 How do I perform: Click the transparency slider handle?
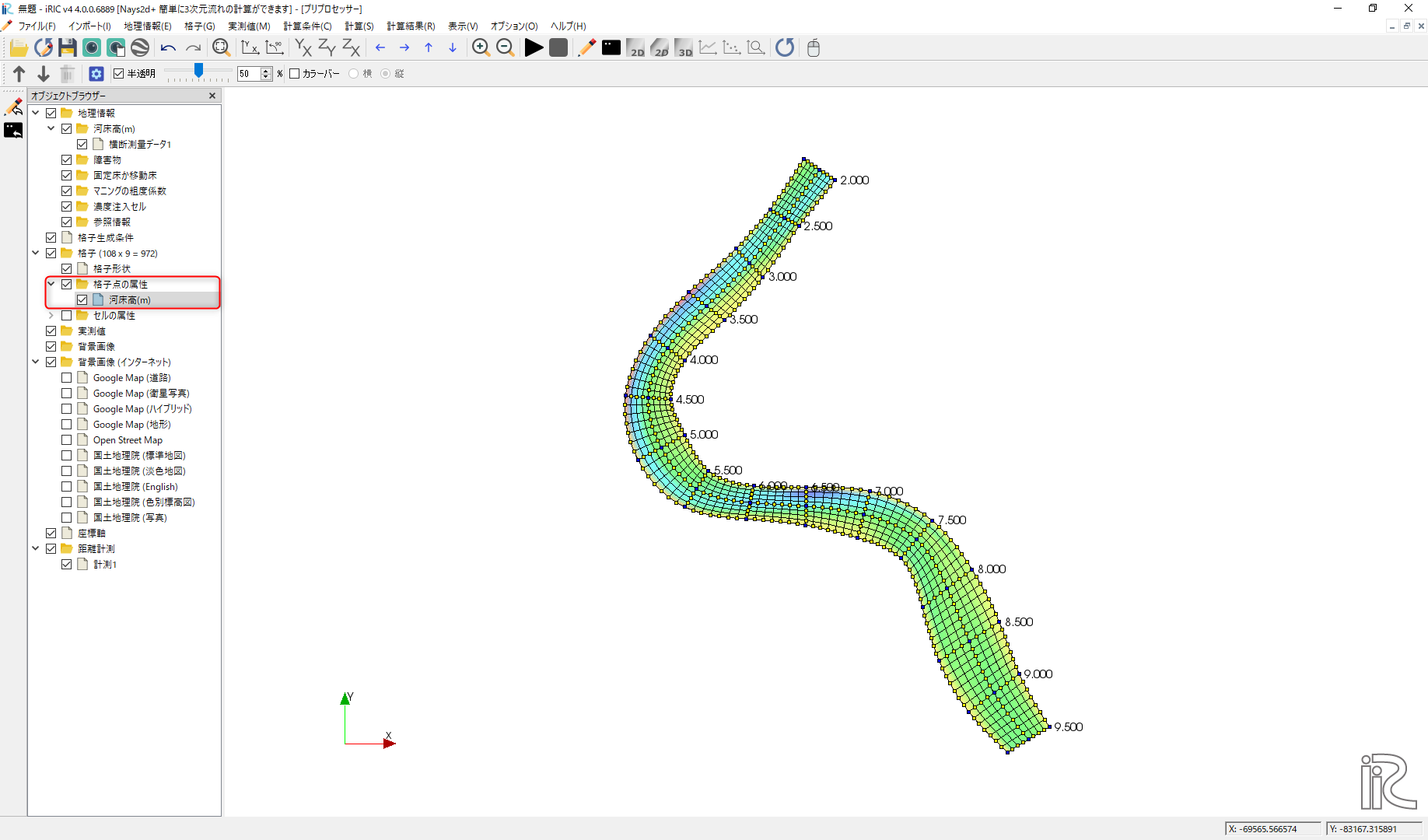198,71
